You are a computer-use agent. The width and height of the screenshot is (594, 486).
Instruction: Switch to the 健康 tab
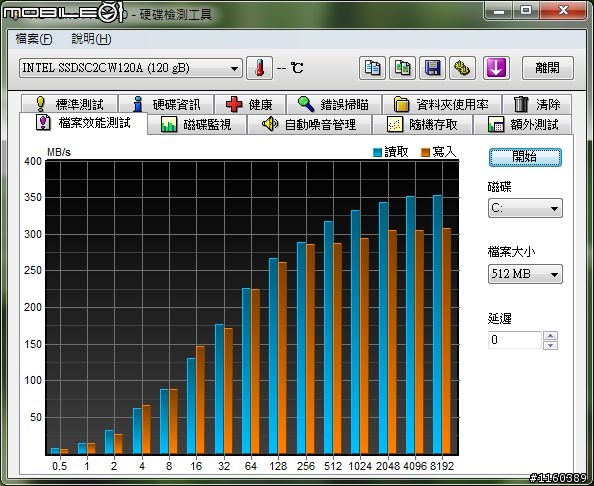tap(250, 104)
